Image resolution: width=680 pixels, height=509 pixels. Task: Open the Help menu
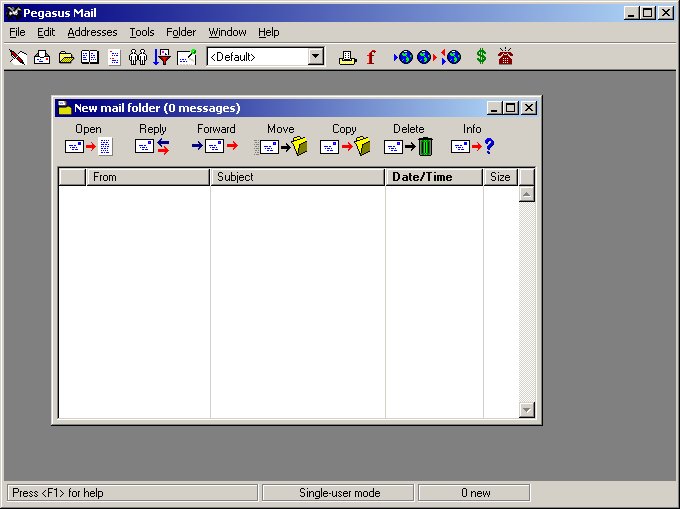[269, 33]
